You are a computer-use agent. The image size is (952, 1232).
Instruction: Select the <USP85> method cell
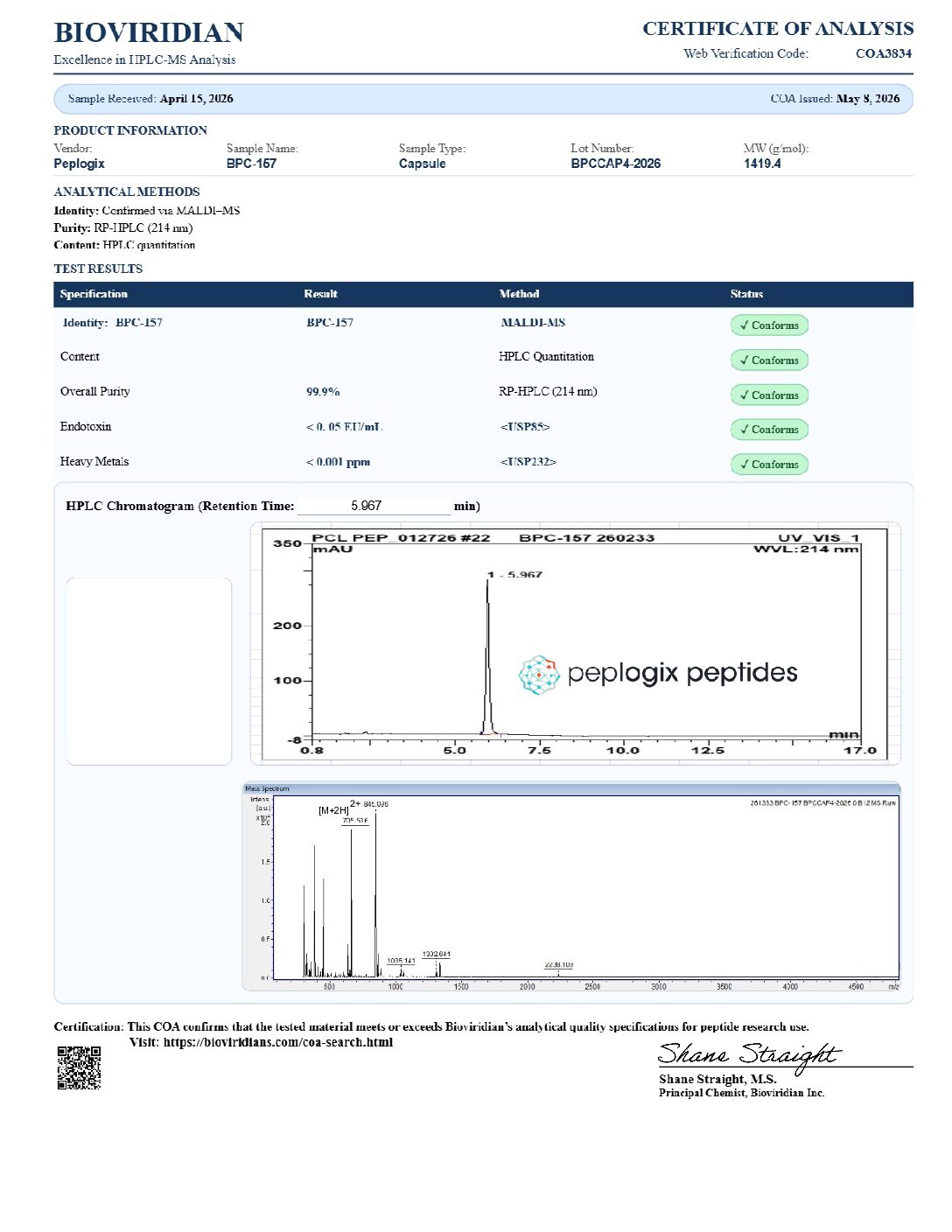[x=525, y=427]
